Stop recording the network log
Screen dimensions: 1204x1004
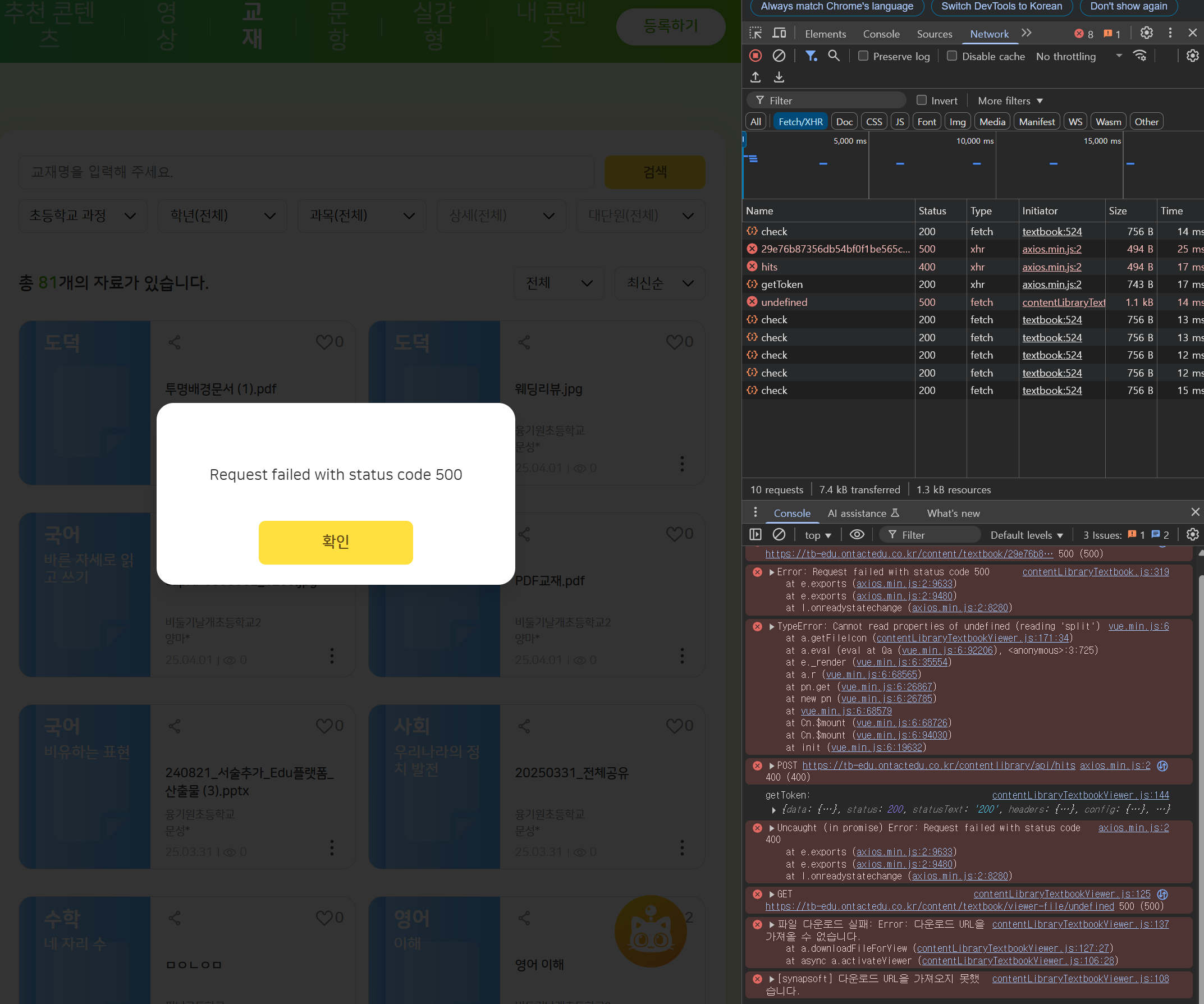(x=756, y=56)
